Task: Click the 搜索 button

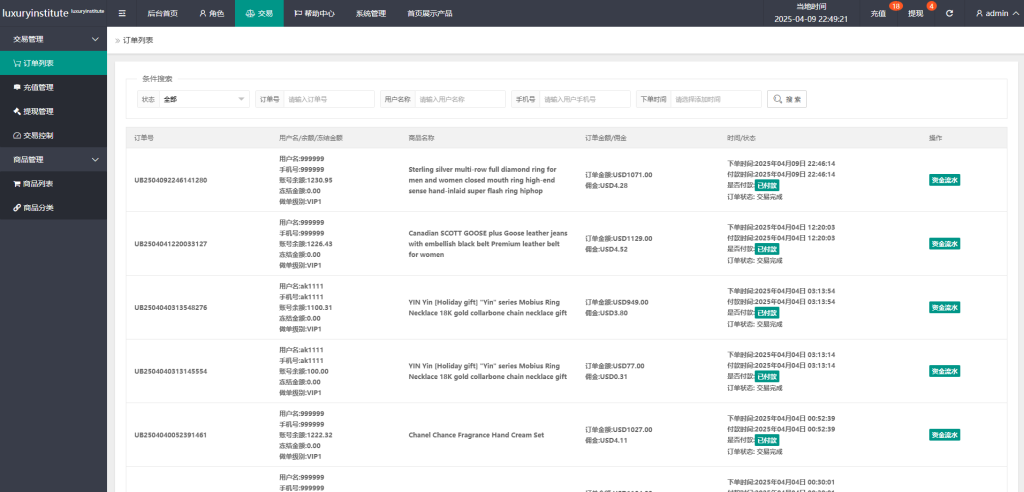Action: (x=787, y=99)
